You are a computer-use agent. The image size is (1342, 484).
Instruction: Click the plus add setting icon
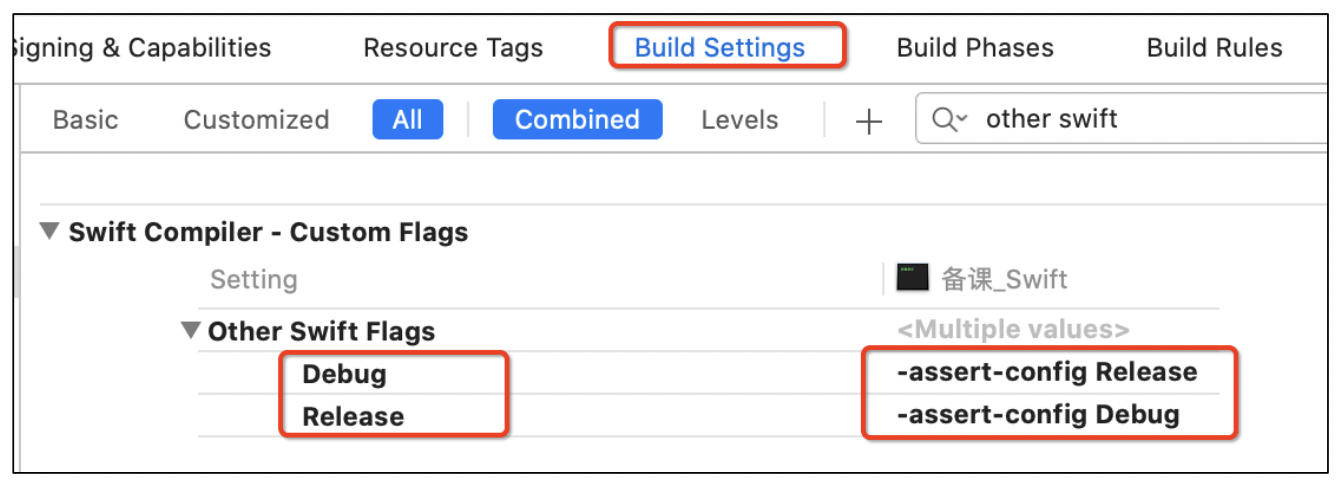869,121
